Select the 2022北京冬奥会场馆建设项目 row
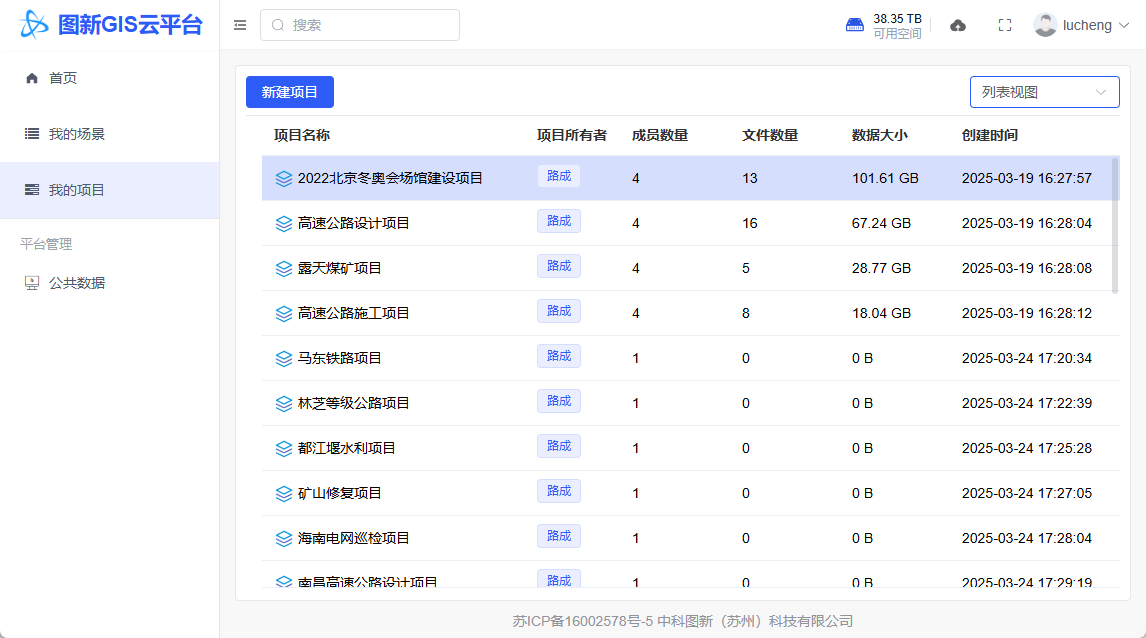Screen dimensions: 1146x638 [x=390, y=178]
